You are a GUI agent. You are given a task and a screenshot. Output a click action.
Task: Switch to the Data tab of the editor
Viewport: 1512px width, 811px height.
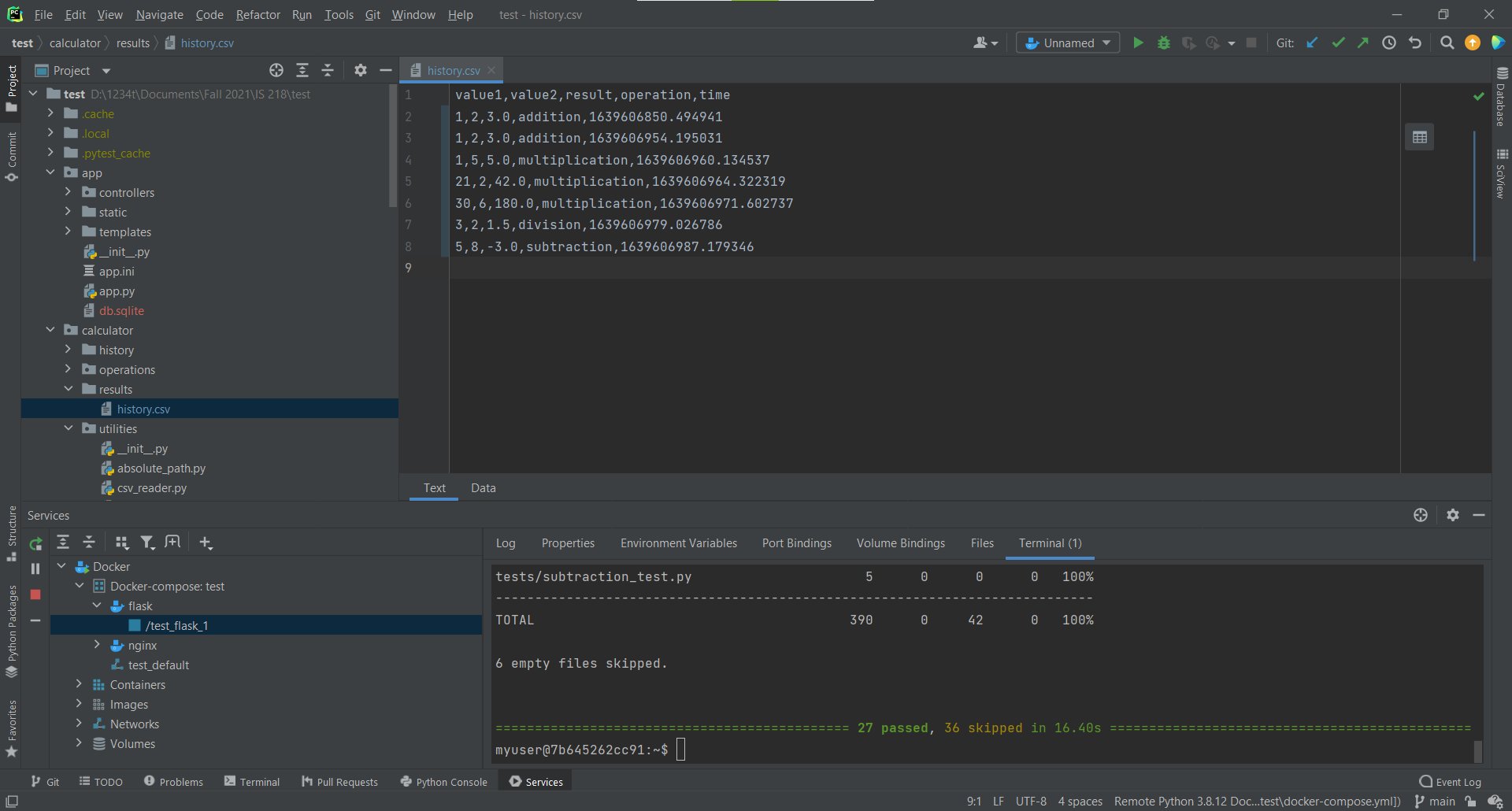click(x=484, y=488)
